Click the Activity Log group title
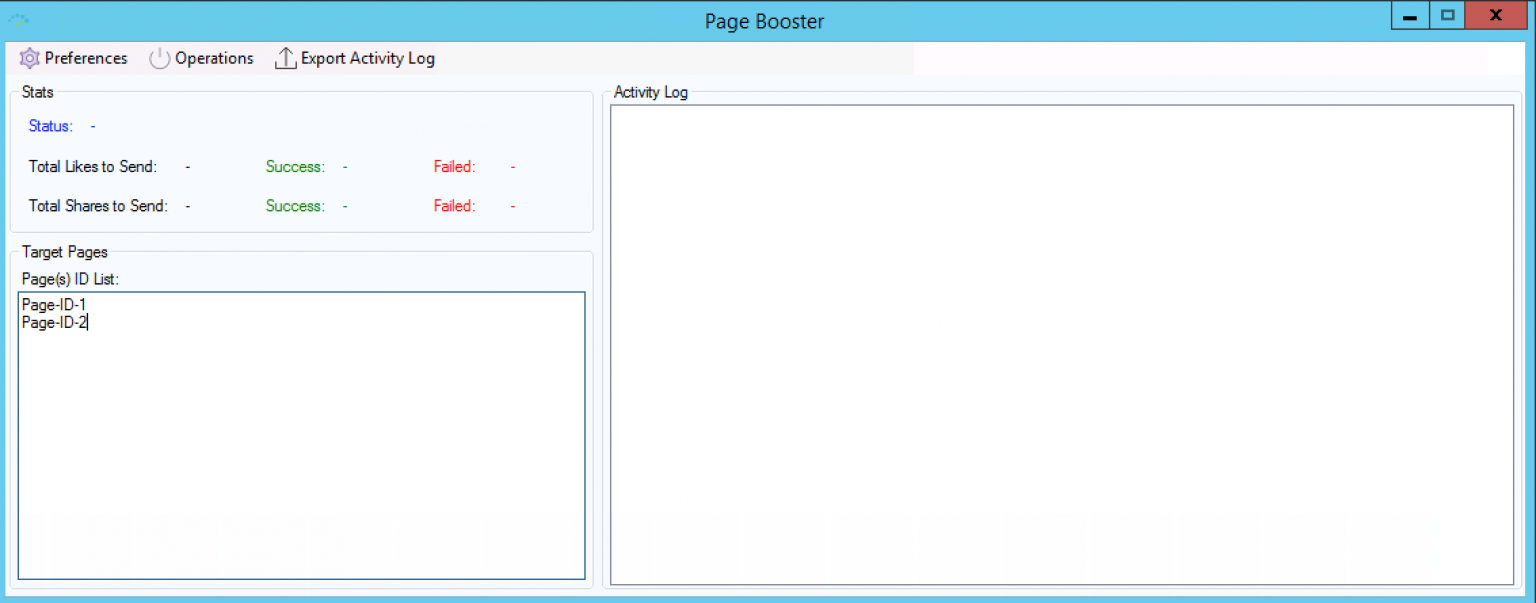The image size is (1536, 603). pyautogui.click(x=651, y=92)
